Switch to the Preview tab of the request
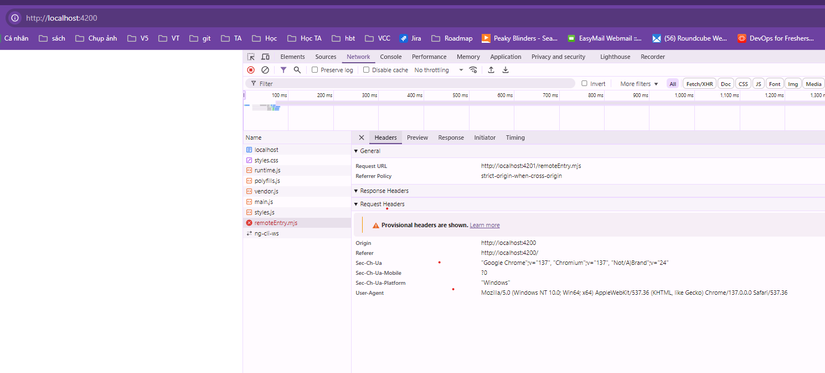The height and width of the screenshot is (373, 825). [x=417, y=137]
